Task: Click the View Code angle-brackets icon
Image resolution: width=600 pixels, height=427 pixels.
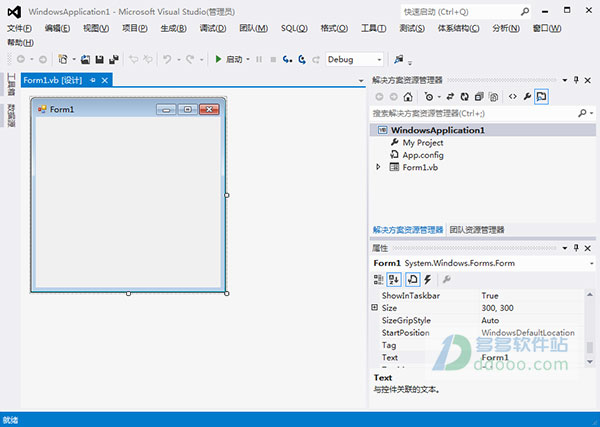Action: 513,97
